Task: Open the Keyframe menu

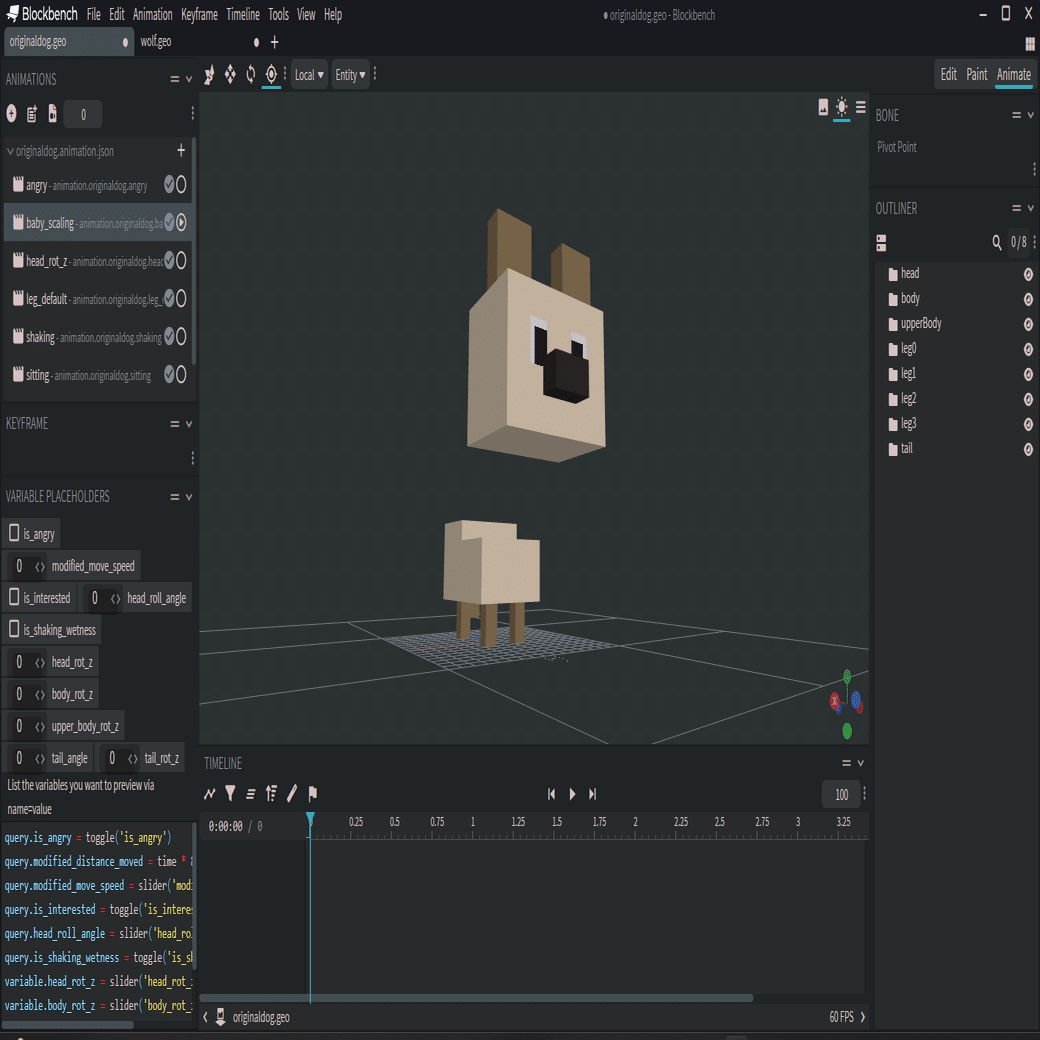Action: pyautogui.click(x=200, y=15)
